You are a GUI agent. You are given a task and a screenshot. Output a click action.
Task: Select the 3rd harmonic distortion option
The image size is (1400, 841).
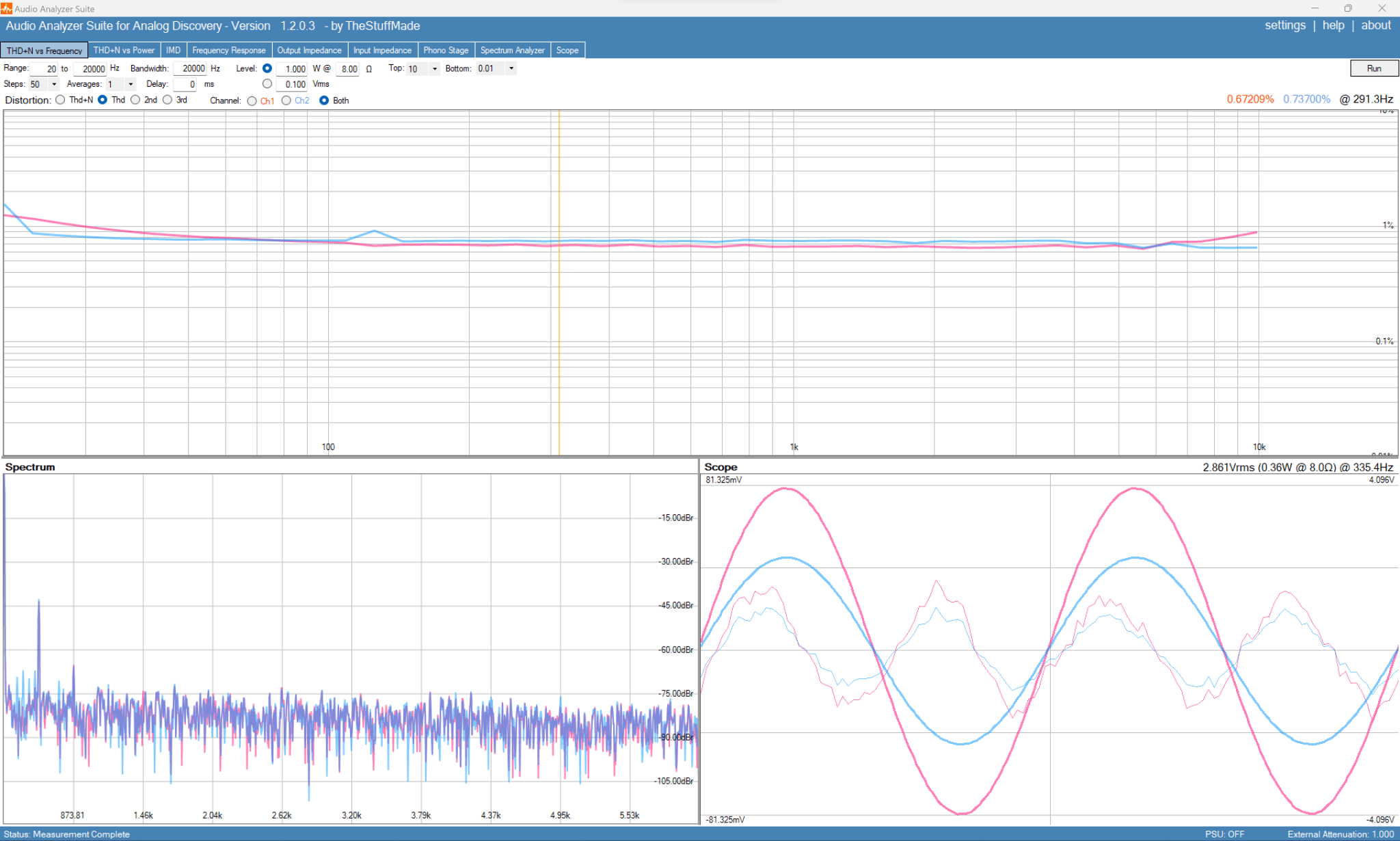[167, 100]
